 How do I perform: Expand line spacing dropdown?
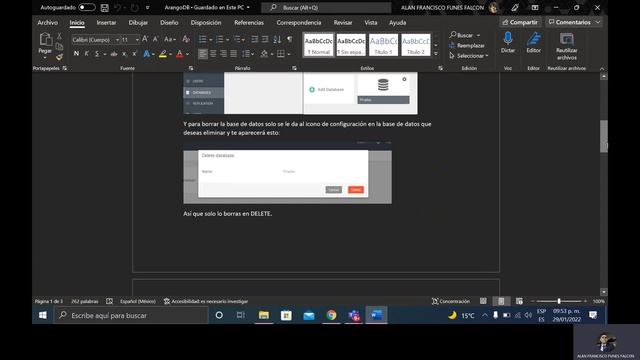pyautogui.click(x=253, y=54)
